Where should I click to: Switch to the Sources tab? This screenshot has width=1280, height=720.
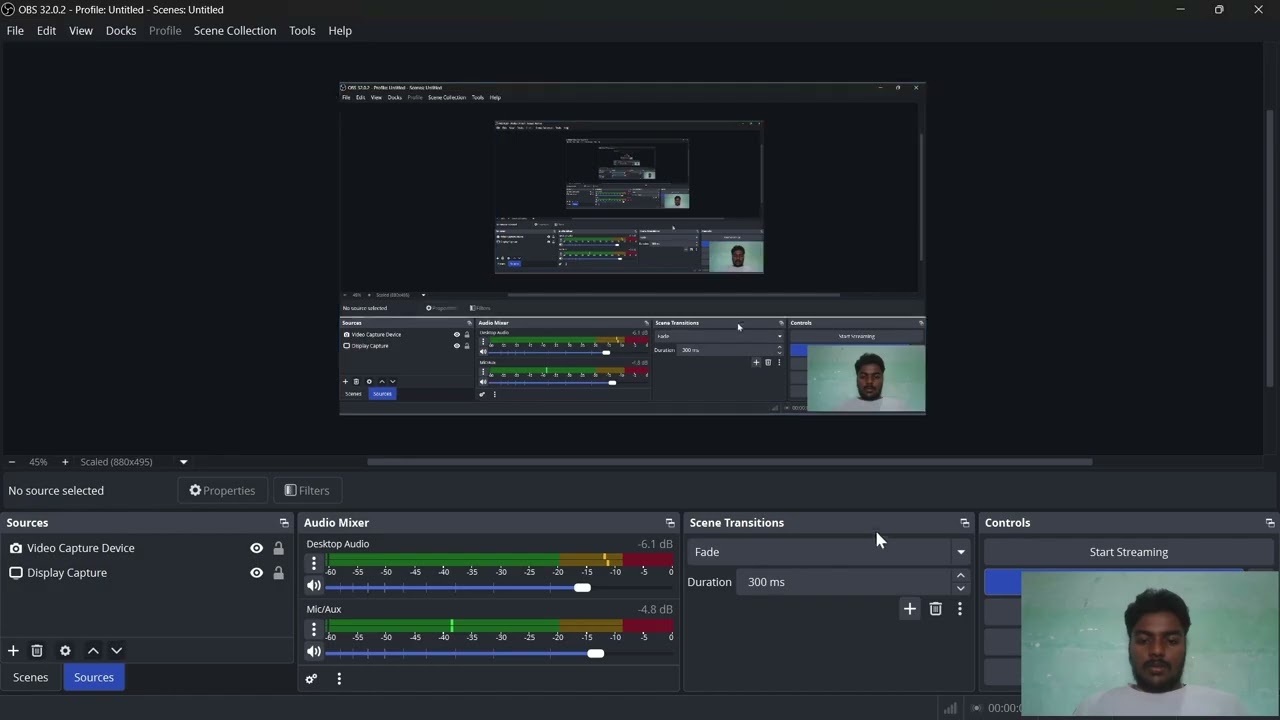click(x=94, y=677)
